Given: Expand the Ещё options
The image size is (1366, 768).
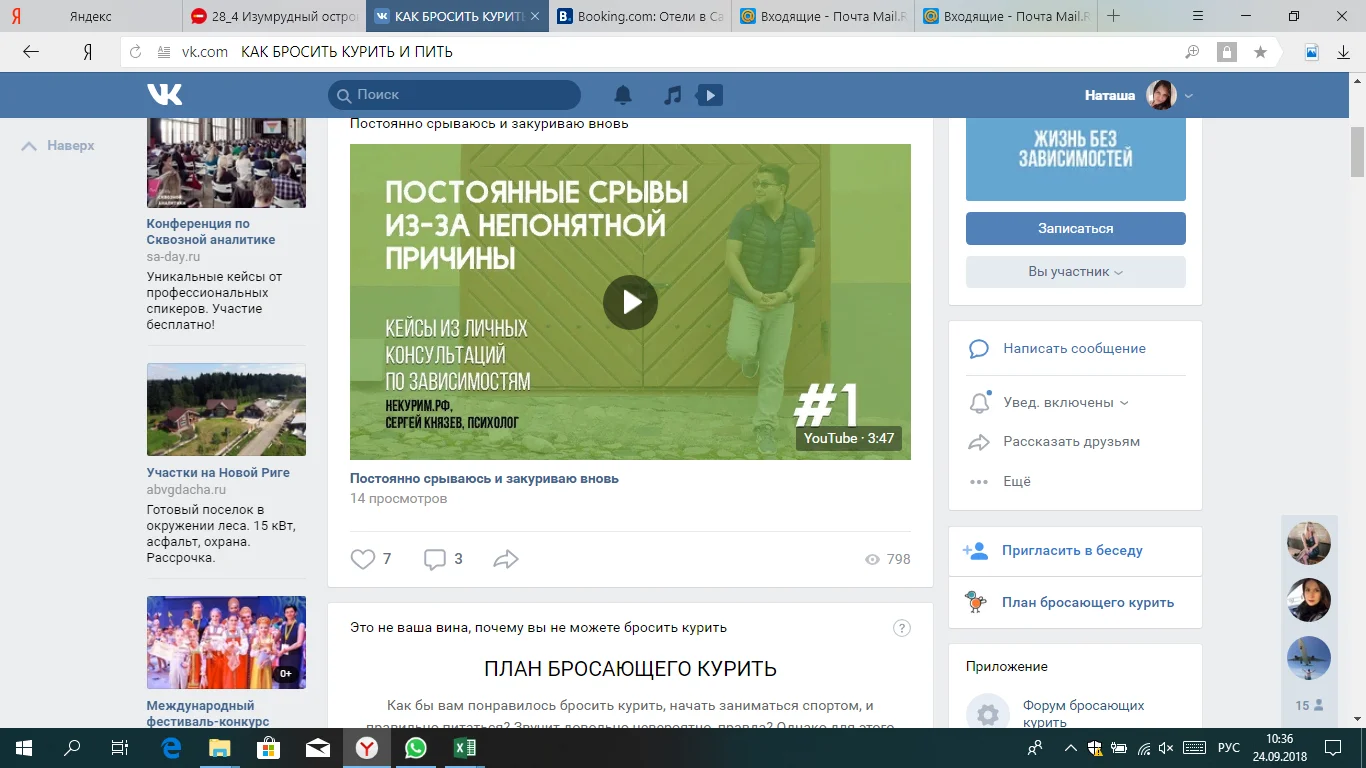Looking at the screenshot, I should click(x=1017, y=481).
